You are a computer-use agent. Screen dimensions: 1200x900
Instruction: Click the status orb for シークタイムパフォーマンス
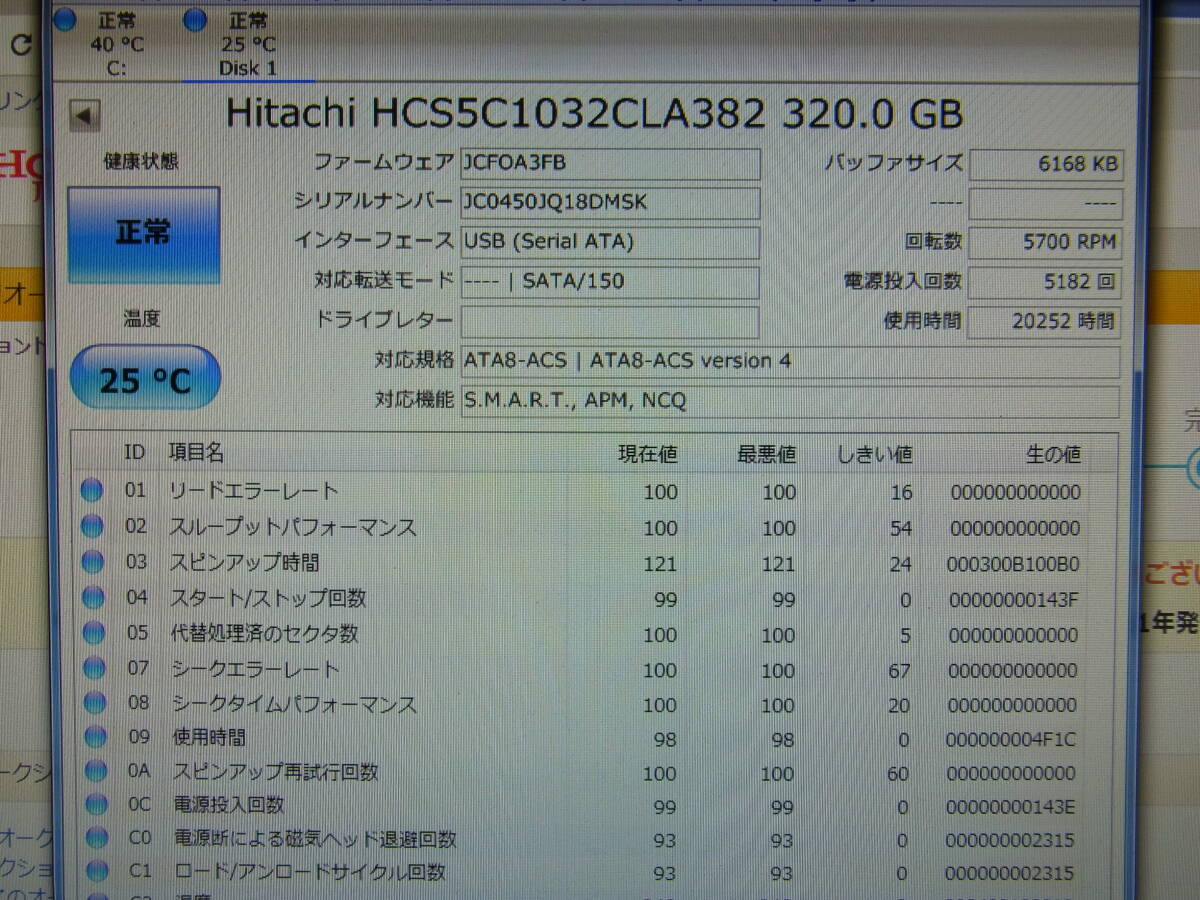(94, 703)
